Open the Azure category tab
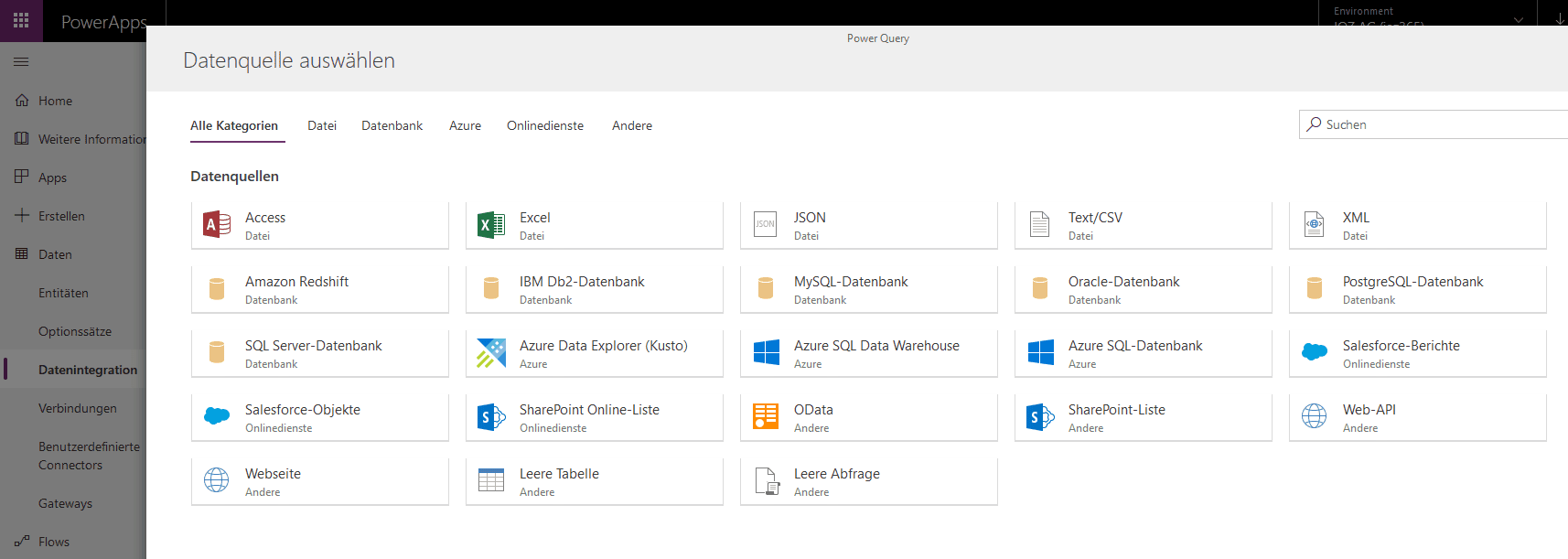Image resolution: width=1568 pixels, height=559 pixels. click(x=465, y=126)
